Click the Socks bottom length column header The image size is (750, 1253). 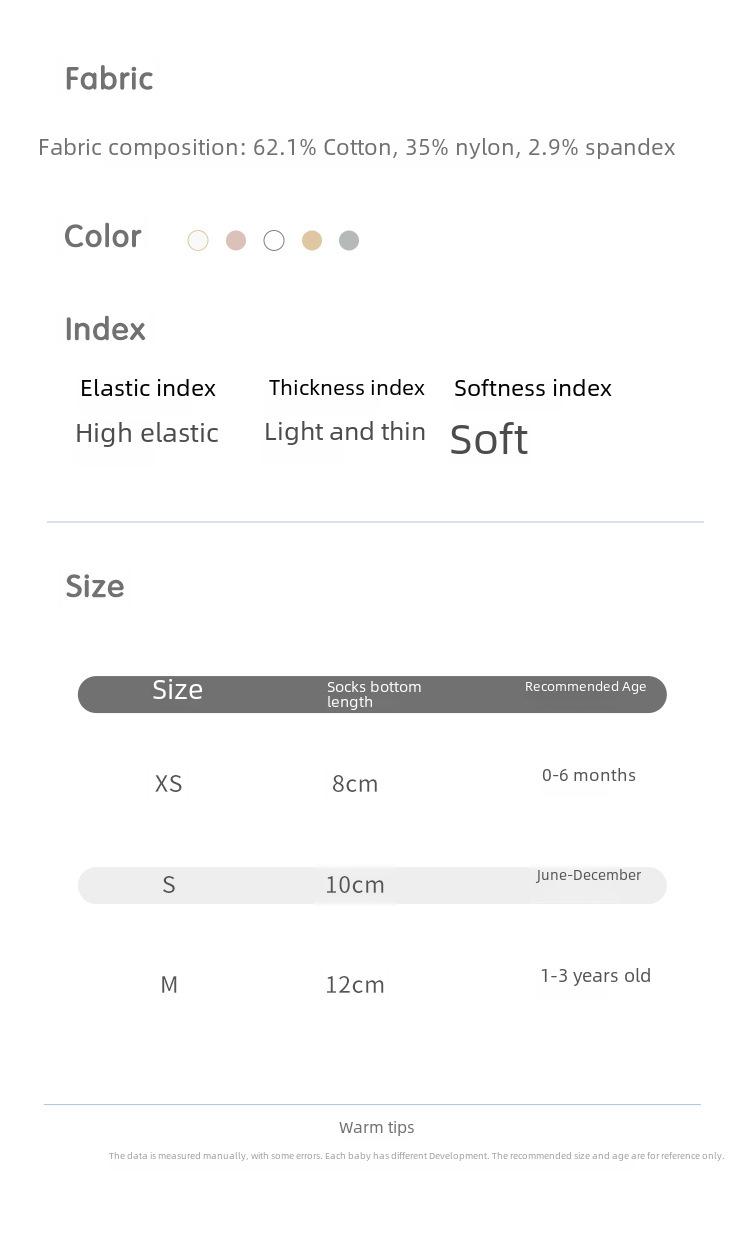point(374,694)
